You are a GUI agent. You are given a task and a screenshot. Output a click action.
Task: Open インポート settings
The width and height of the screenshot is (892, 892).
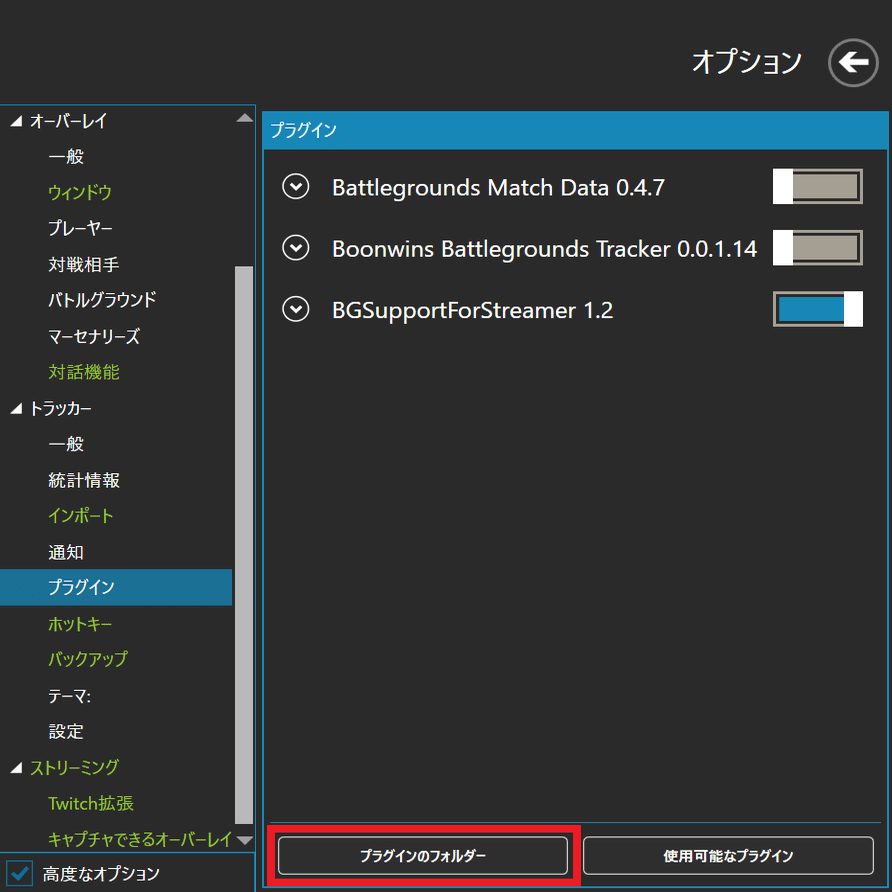tap(81, 515)
